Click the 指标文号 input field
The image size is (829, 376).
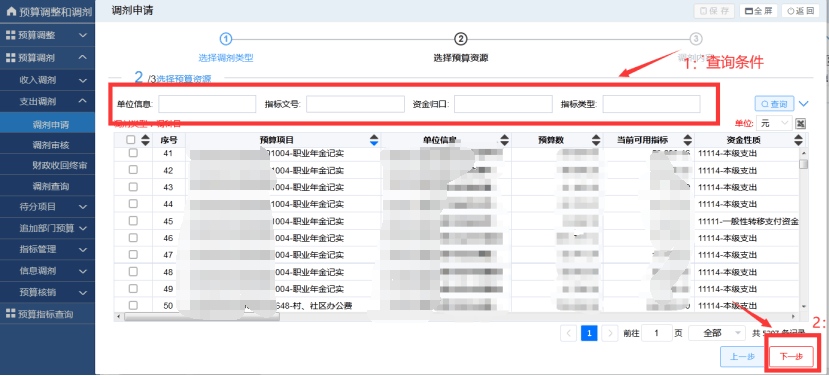coord(355,104)
